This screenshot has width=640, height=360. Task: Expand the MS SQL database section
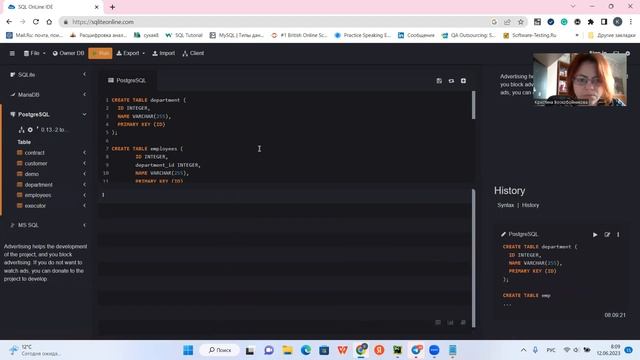pyautogui.click(x=84, y=225)
